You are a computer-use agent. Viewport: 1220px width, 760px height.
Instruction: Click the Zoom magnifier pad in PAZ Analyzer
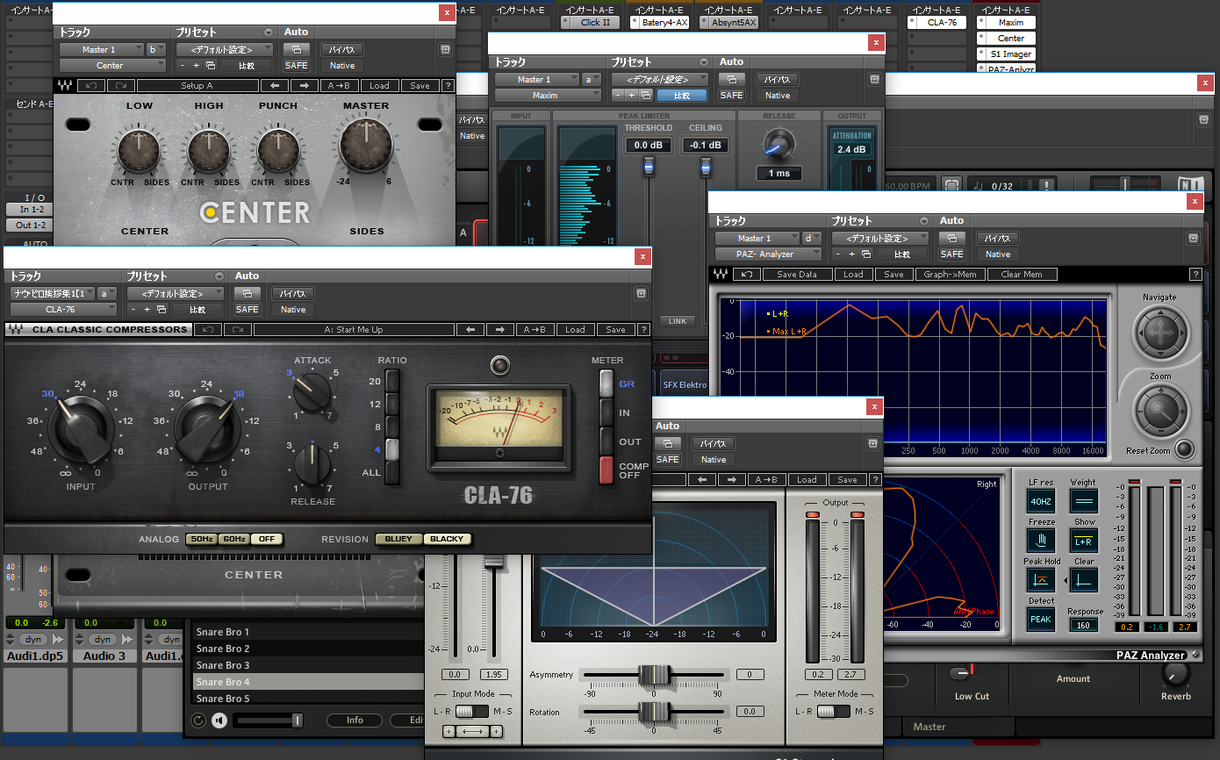1160,410
